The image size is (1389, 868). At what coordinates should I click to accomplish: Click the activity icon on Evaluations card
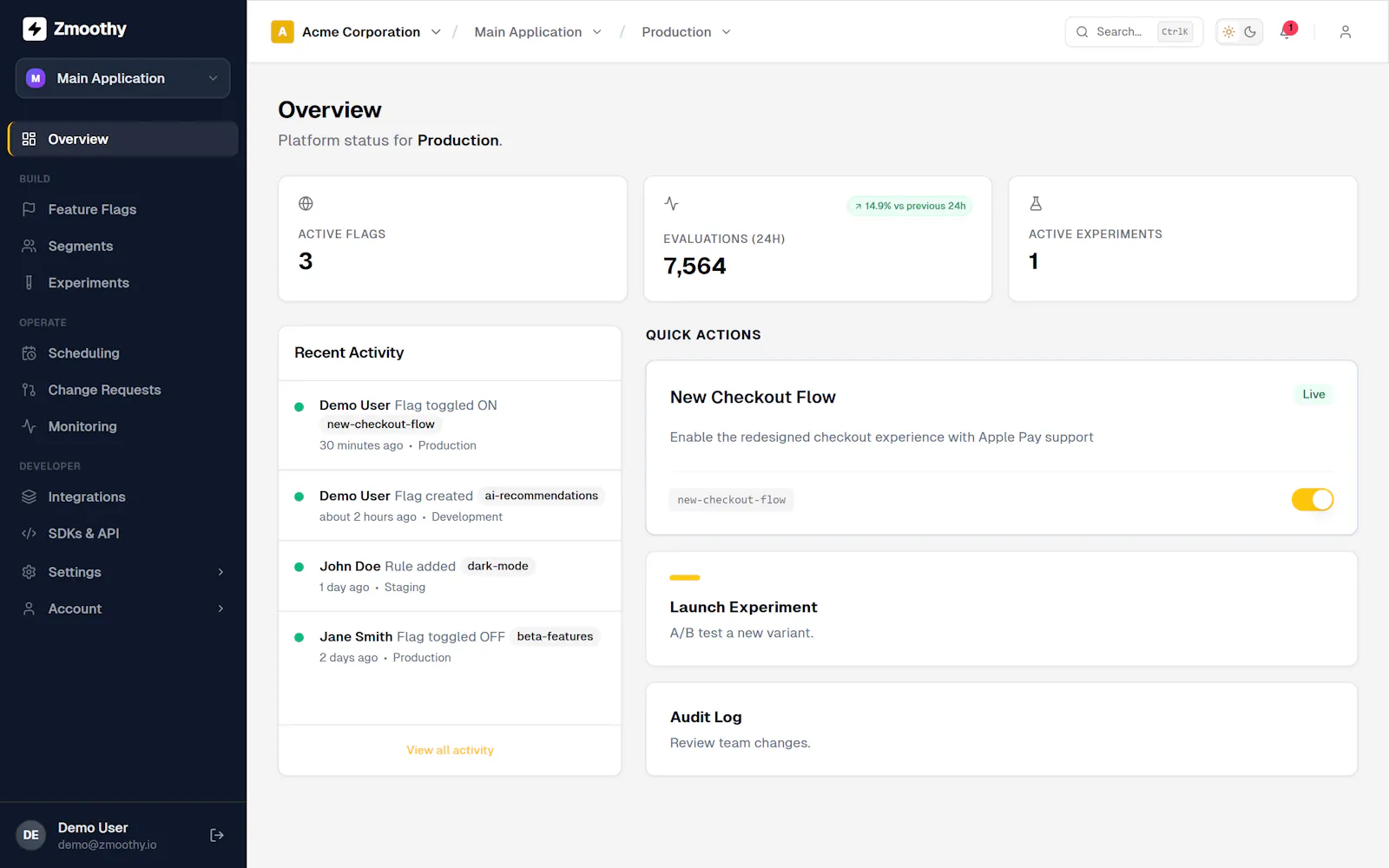(671, 203)
